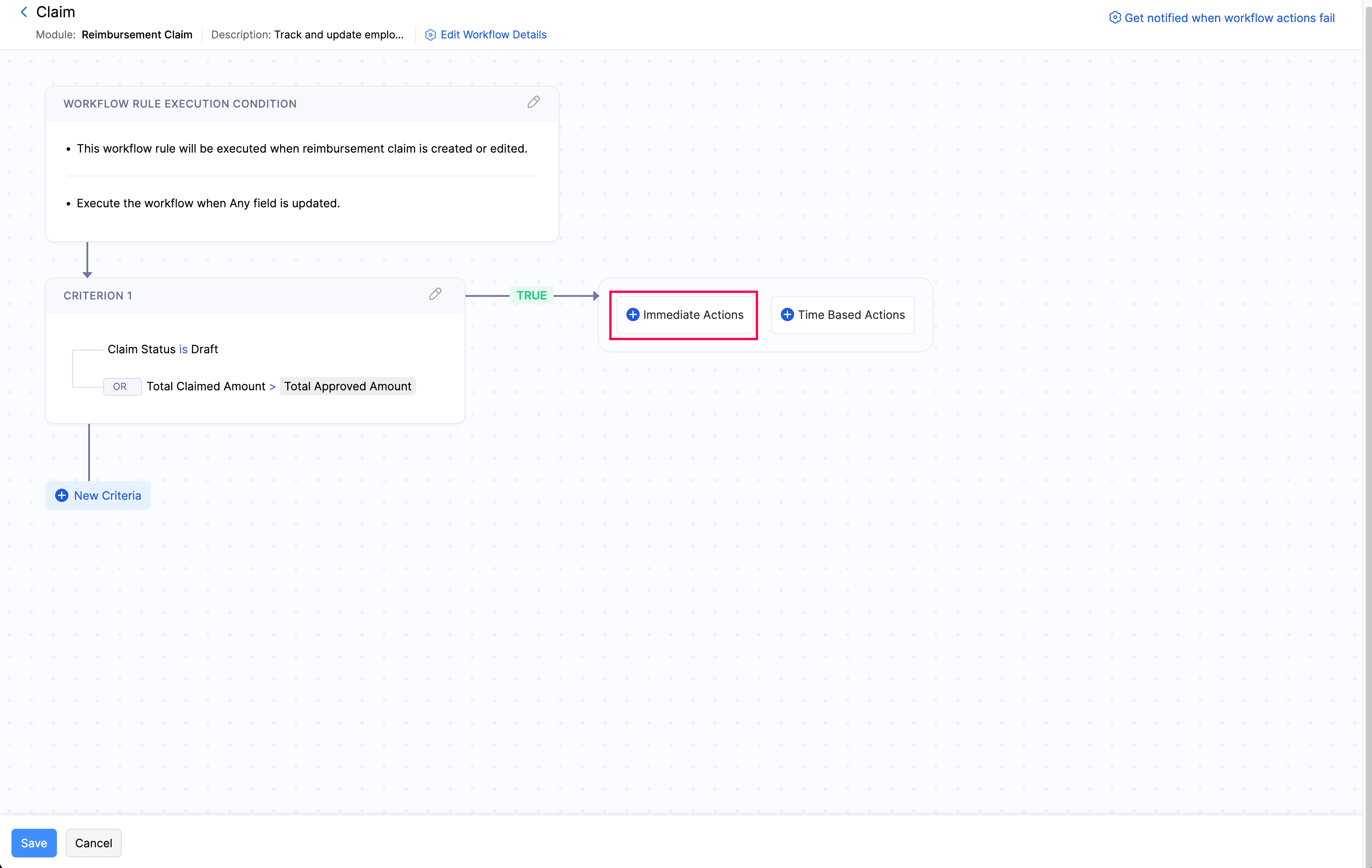Image resolution: width=1372 pixels, height=868 pixels.
Task: Click the WORKFLOW RULE EXECUTION CONDITION heading
Action: click(x=180, y=104)
